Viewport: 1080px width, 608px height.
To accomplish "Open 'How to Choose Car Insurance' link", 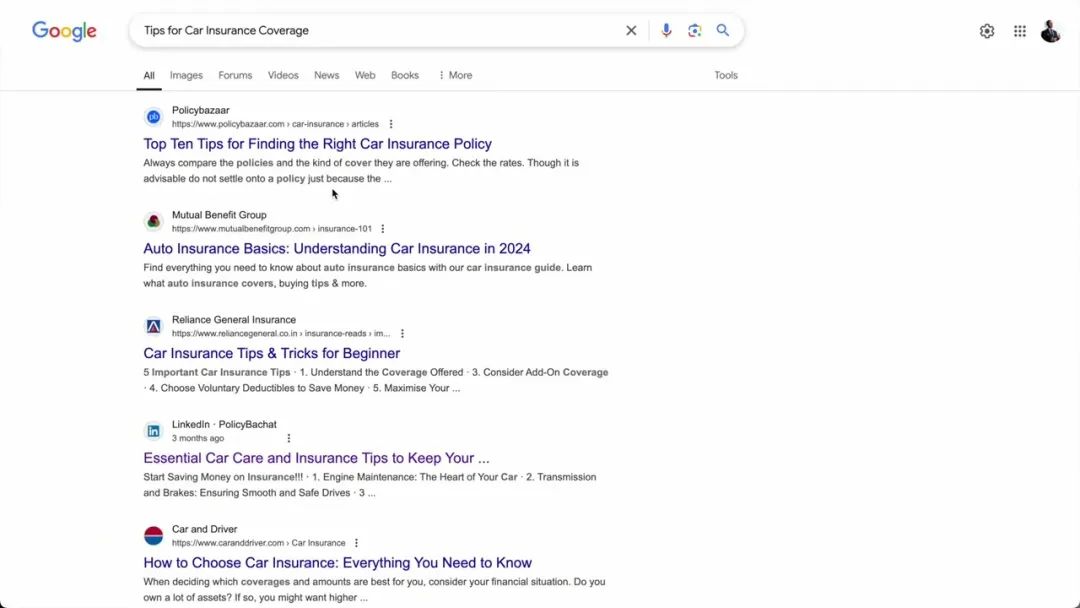I will (337, 563).
